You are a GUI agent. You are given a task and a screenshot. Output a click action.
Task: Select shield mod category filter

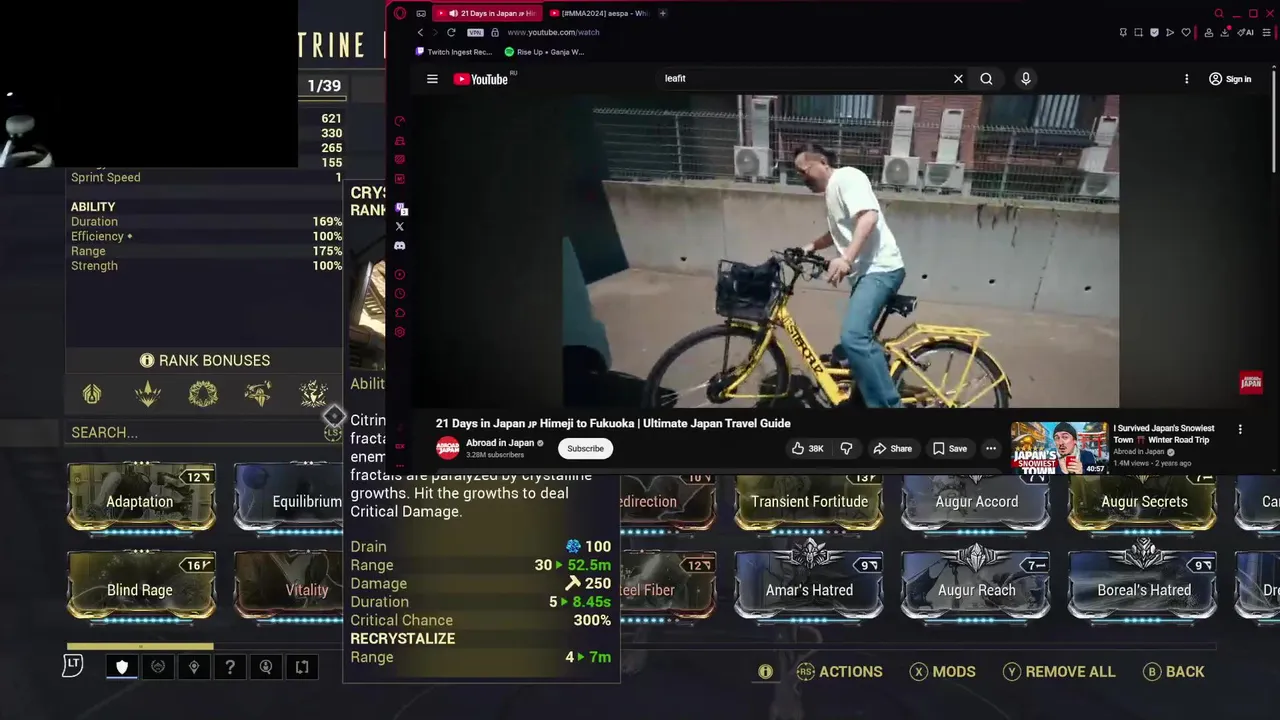coord(122,667)
